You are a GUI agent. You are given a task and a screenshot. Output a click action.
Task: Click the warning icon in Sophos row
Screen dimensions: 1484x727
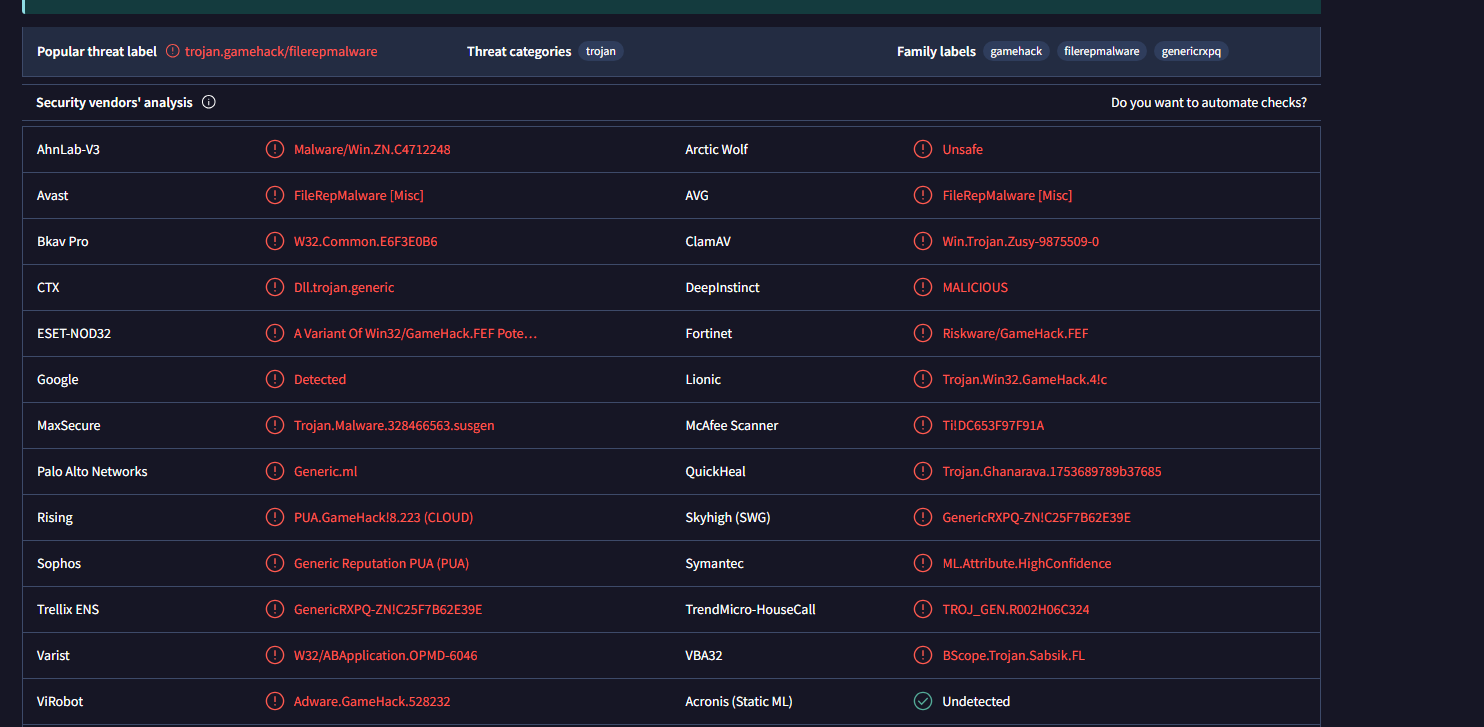pyautogui.click(x=274, y=563)
